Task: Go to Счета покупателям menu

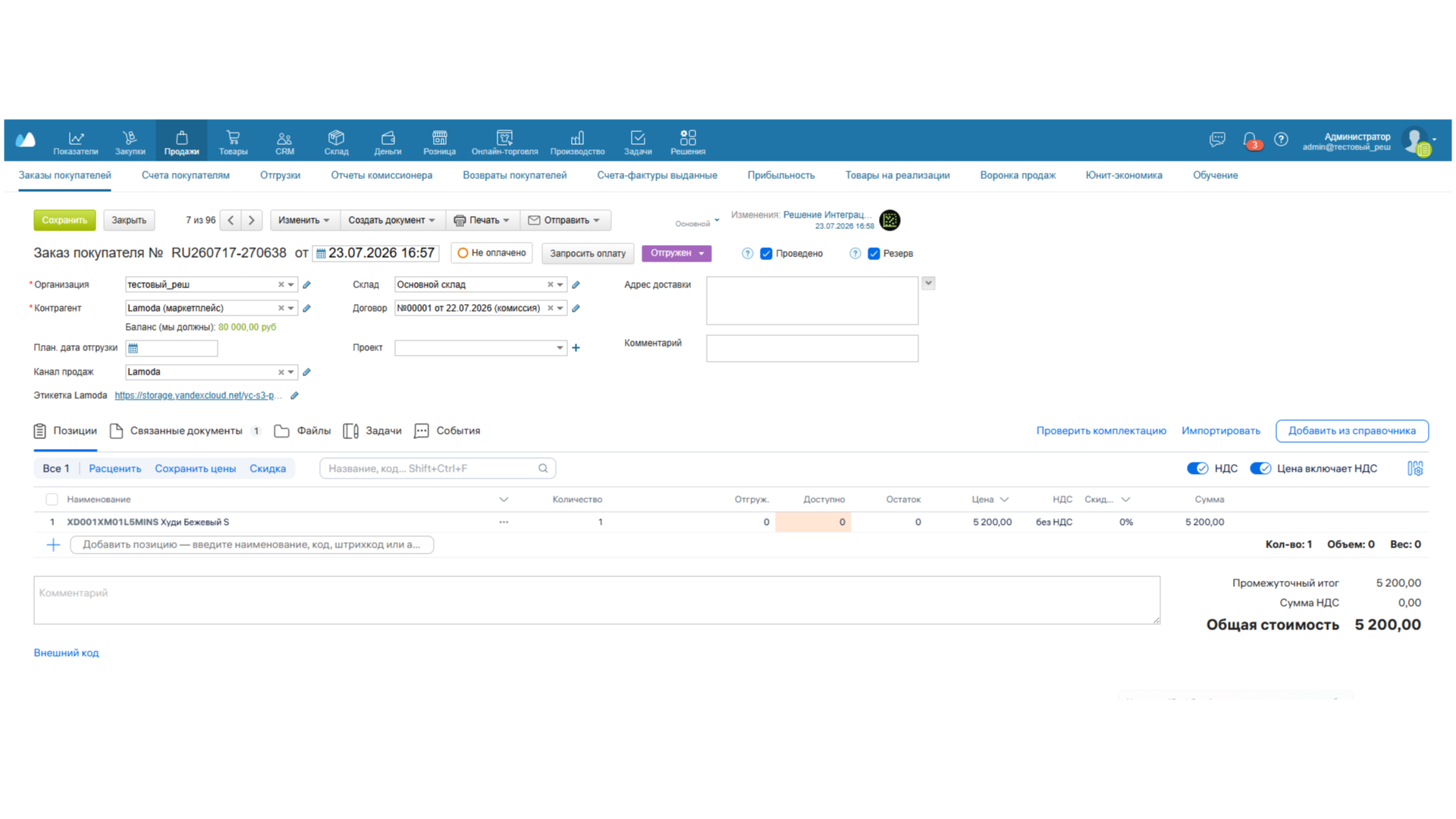Action: coord(185,175)
